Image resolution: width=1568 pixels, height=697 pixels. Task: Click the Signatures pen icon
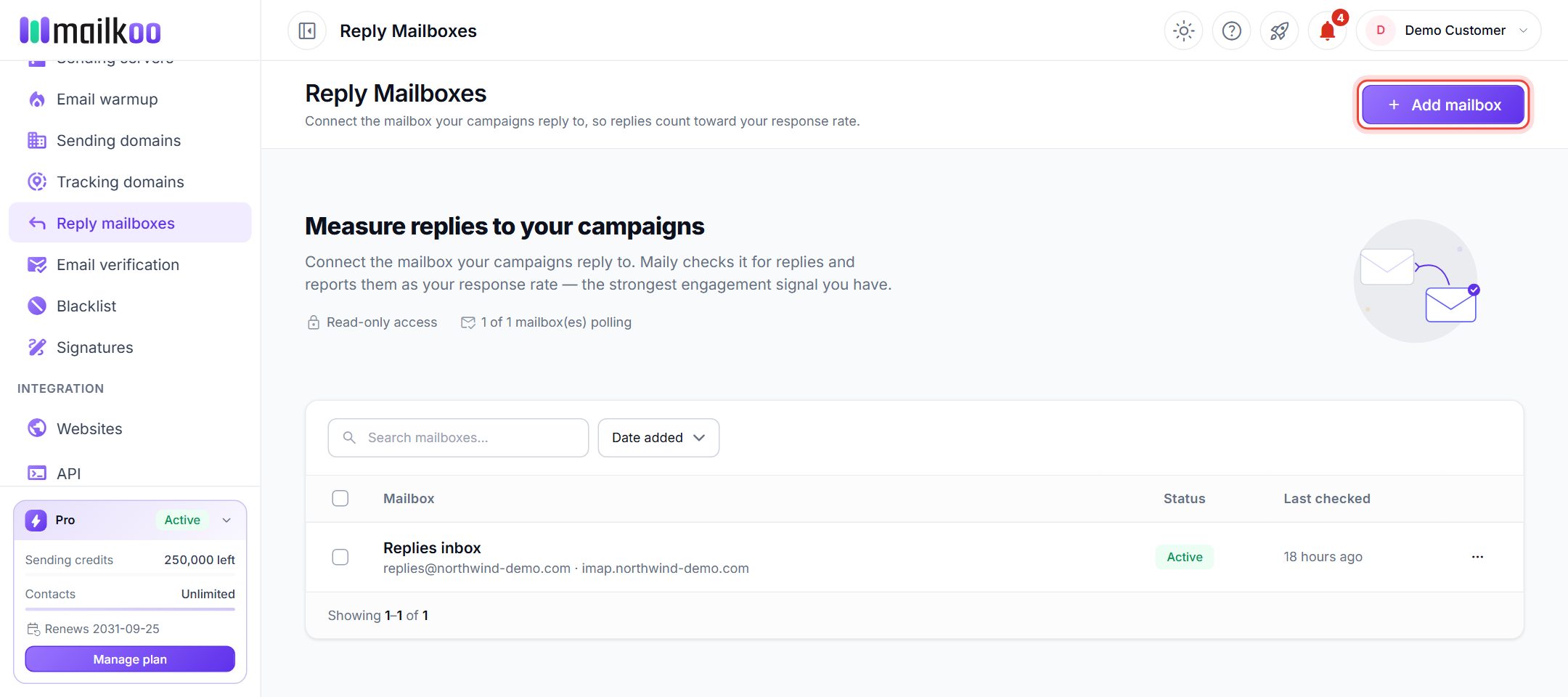[37, 348]
